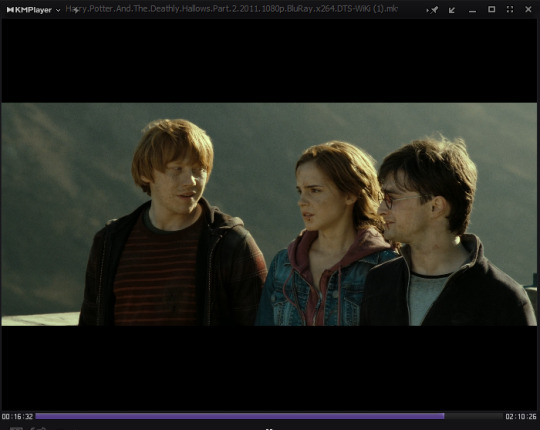
Task: Close the KMPlayer window
Action: pyautogui.click(x=528, y=10)
